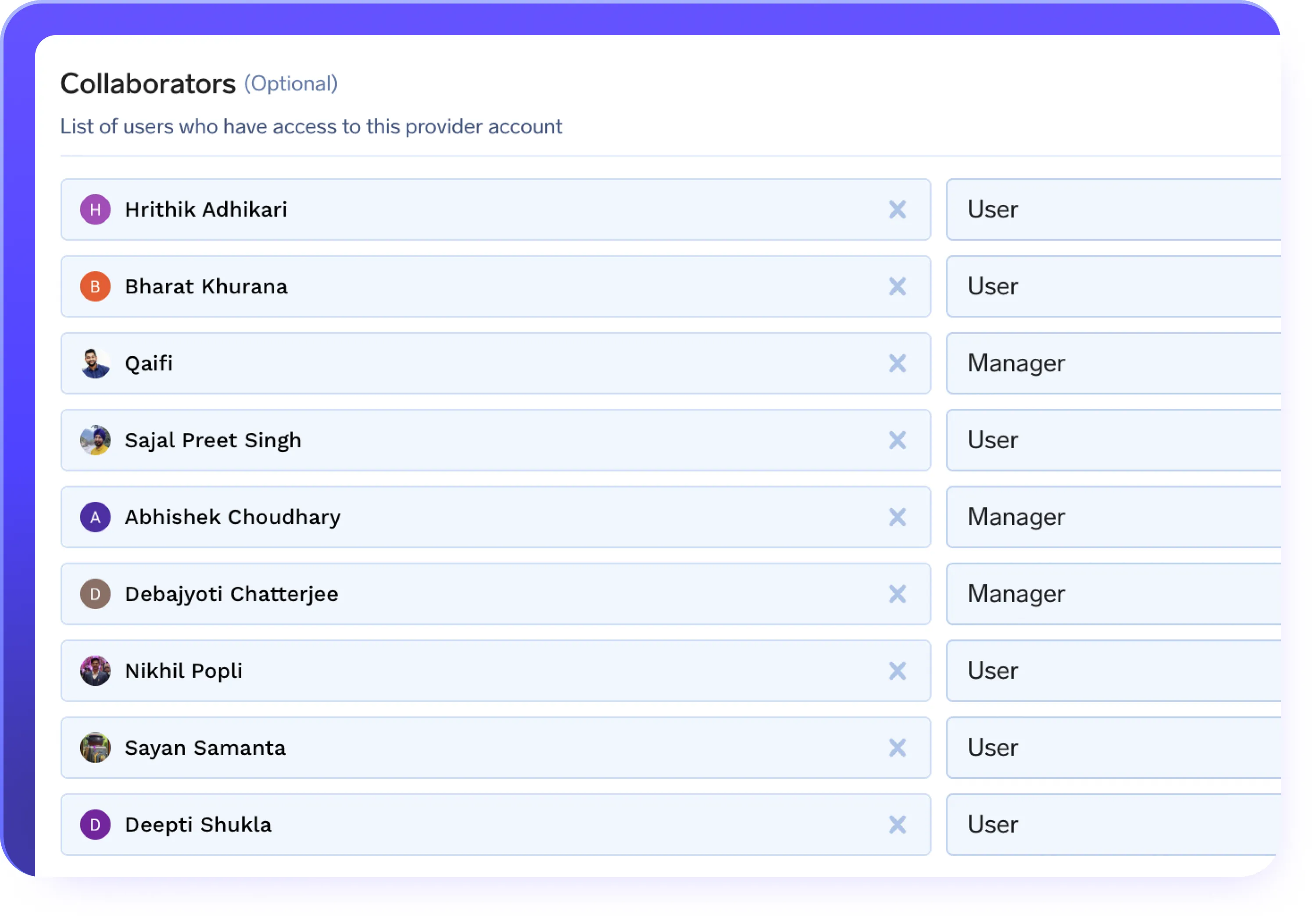Click Bharat Khurana's orange avatar
This screenshot has height=921, width=1316.
coord(95,286)
